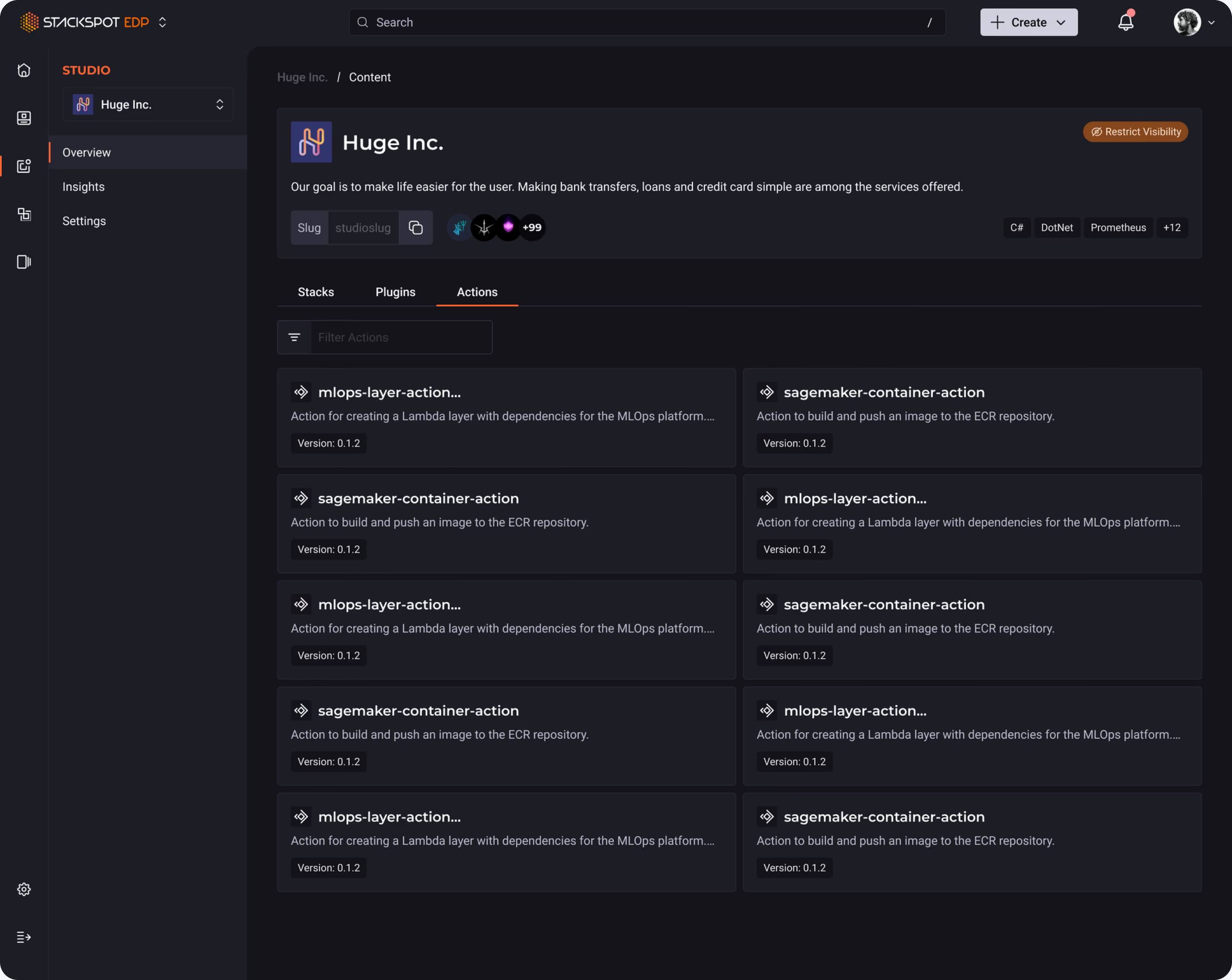Click Version: 0.1.2 on first-row mlops-layer-action
Screen dimensions: 1232x980
329,444
